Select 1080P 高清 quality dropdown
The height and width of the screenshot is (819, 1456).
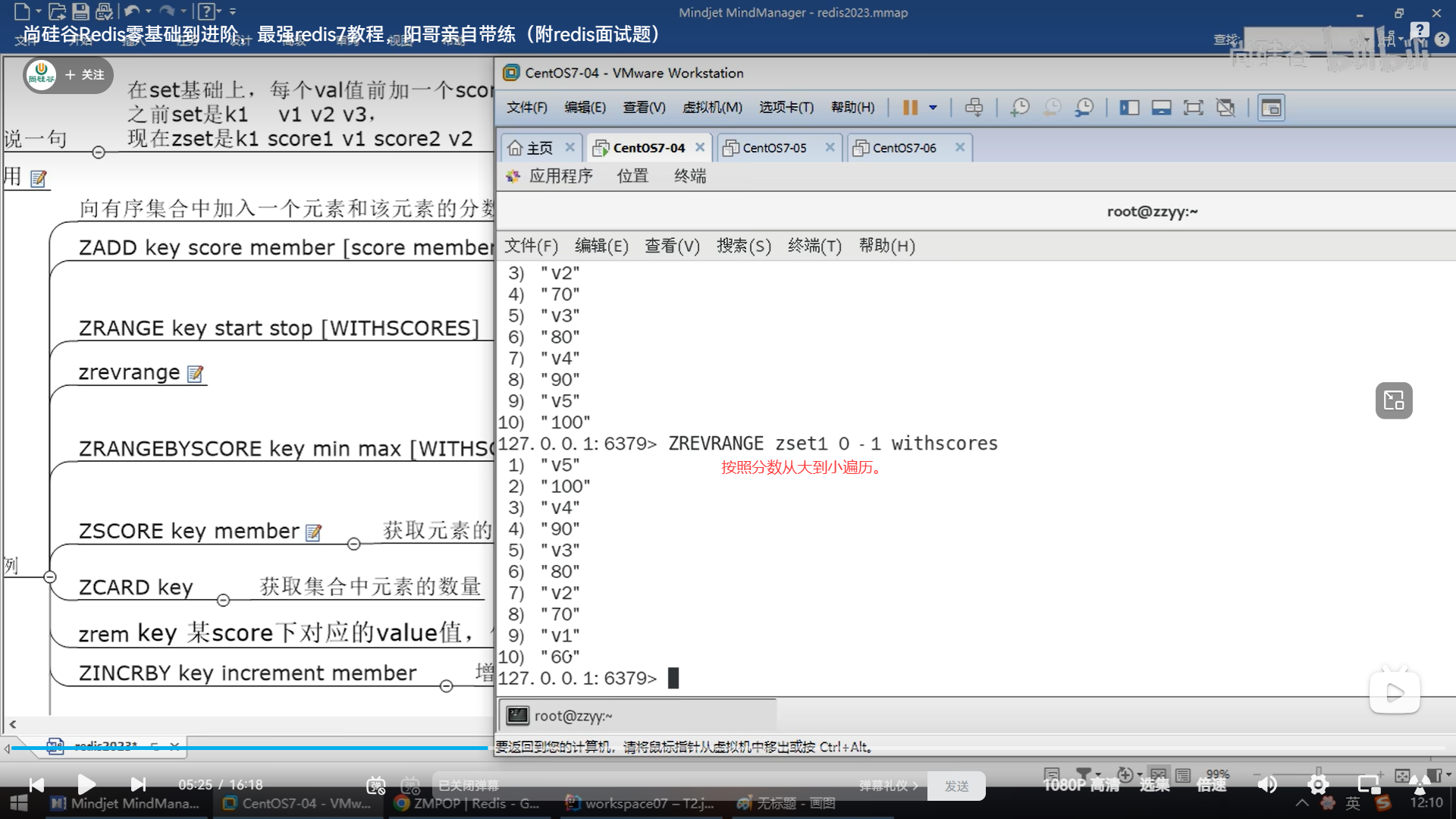[1081, 785]
